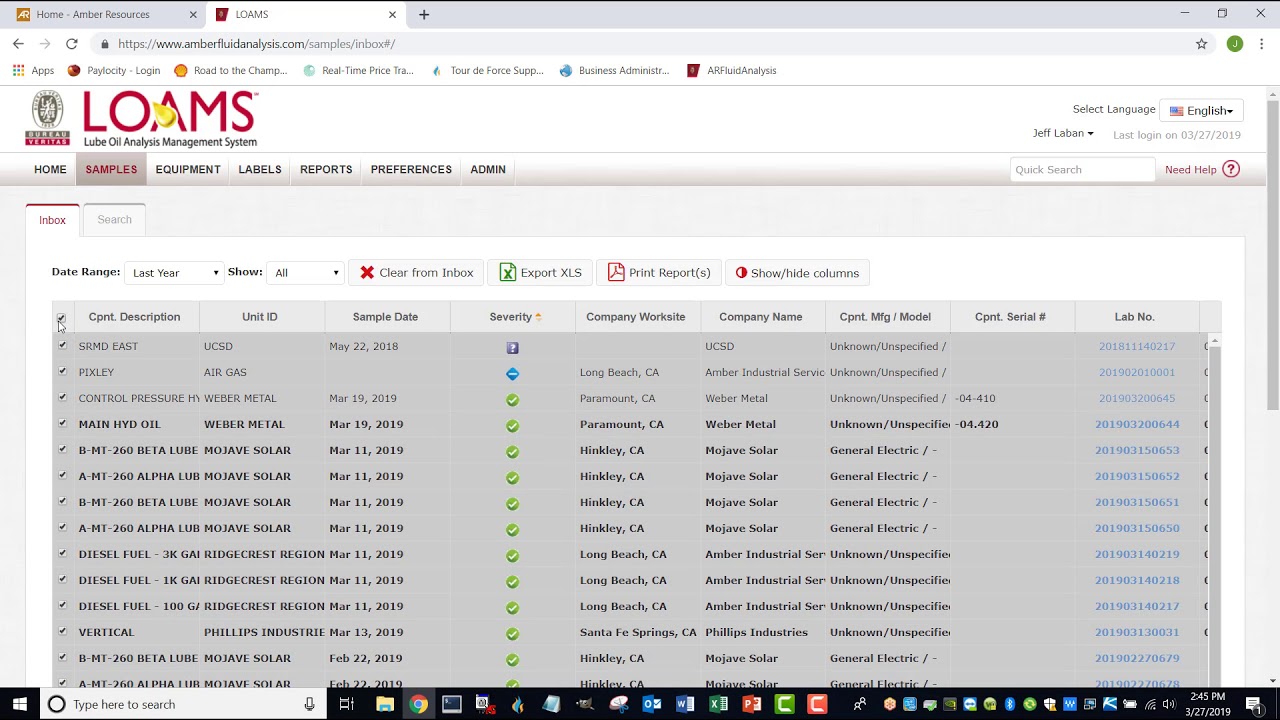Screen dimensions: 1280x720
Task: Open a new Chrome tab
Action: [x=424, y=15]
